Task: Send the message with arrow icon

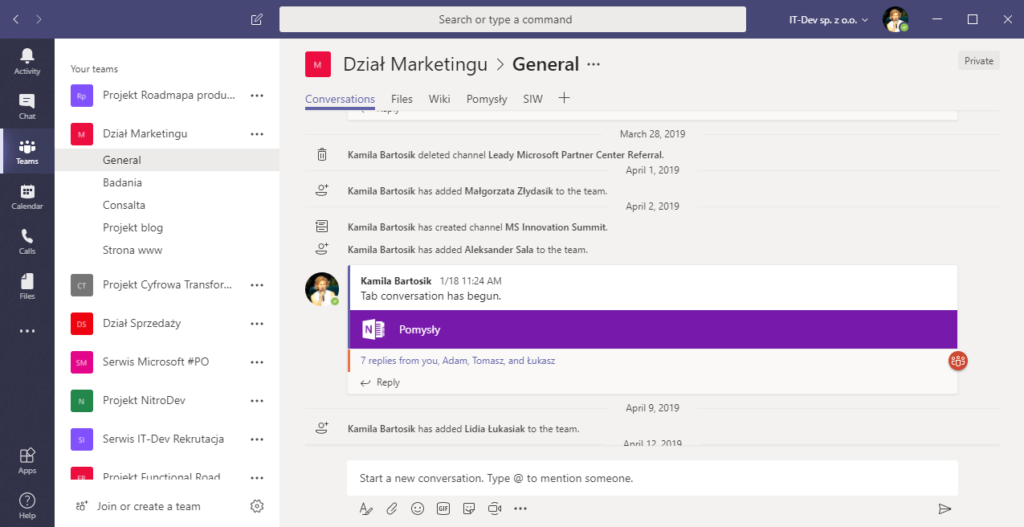Action: pyautogui.click(x=944, y=509)
